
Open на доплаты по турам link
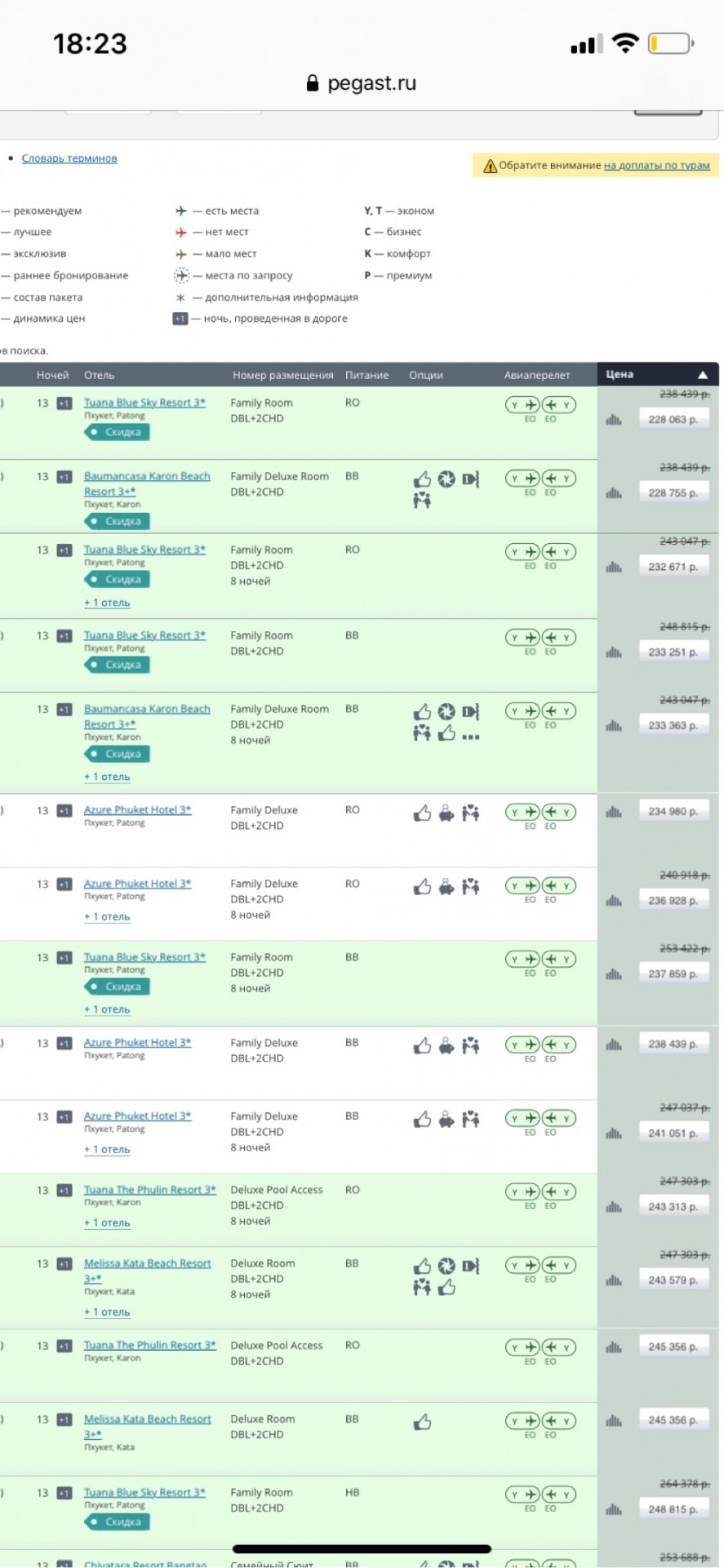tap(657, 165)
